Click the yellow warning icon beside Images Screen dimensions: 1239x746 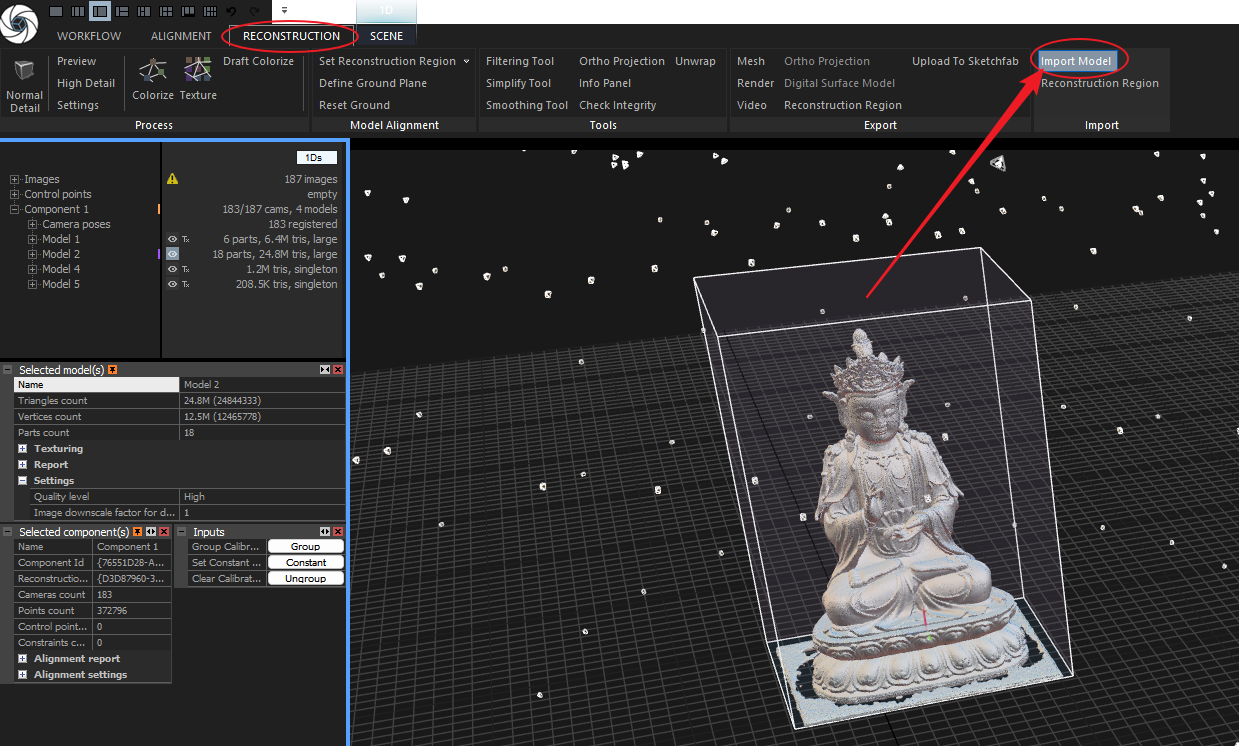172,179
